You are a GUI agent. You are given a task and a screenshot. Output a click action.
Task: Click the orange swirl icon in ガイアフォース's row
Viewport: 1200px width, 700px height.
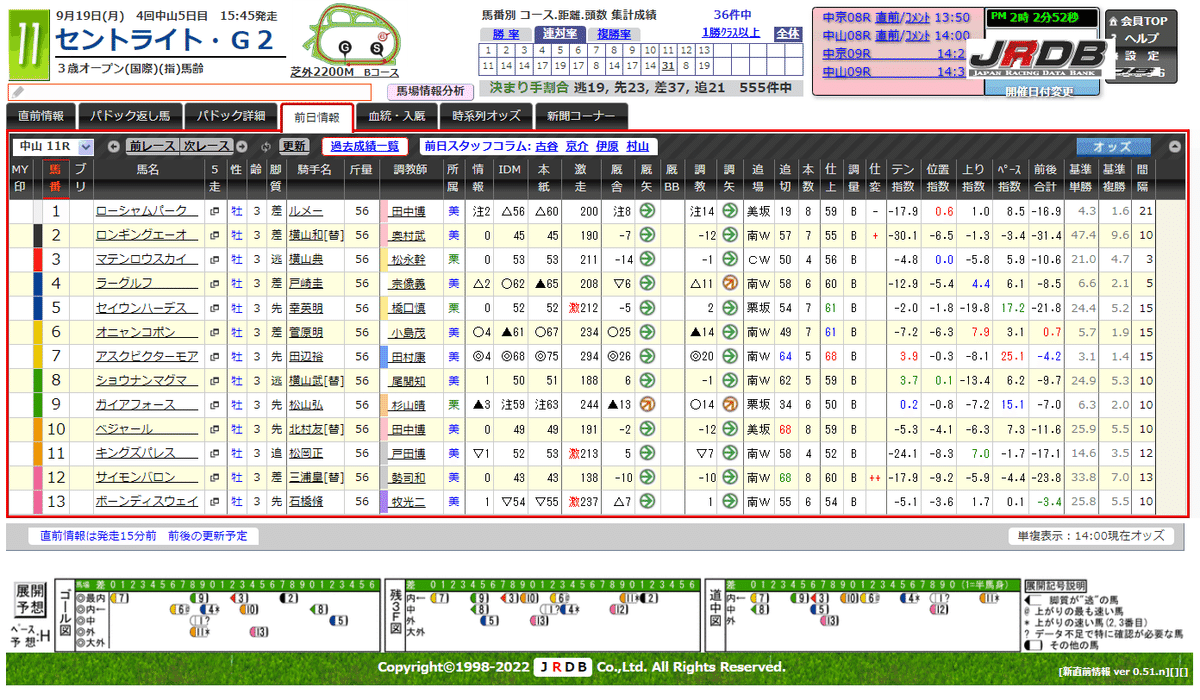click(x=647, y=404)
